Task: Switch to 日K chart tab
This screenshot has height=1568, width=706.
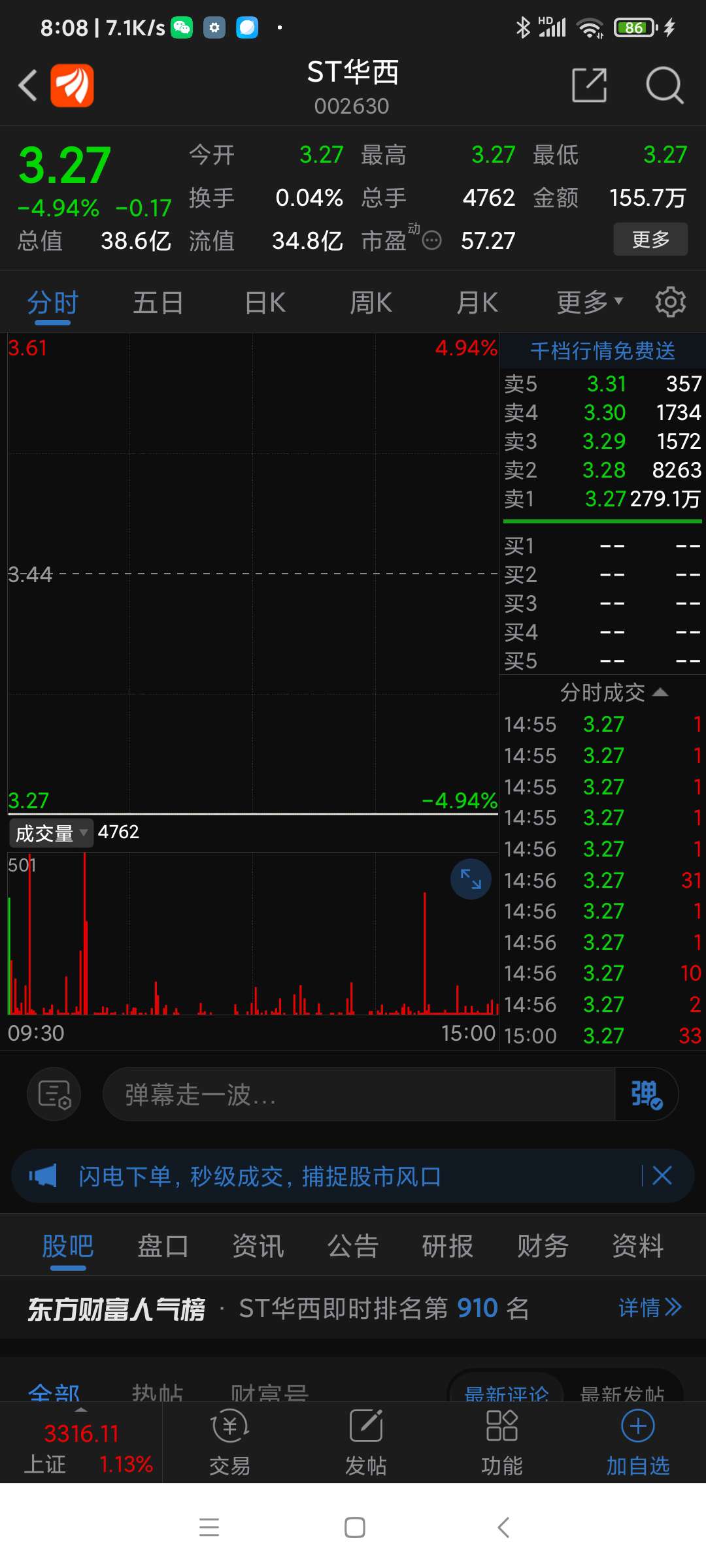Action: (265, 303)
